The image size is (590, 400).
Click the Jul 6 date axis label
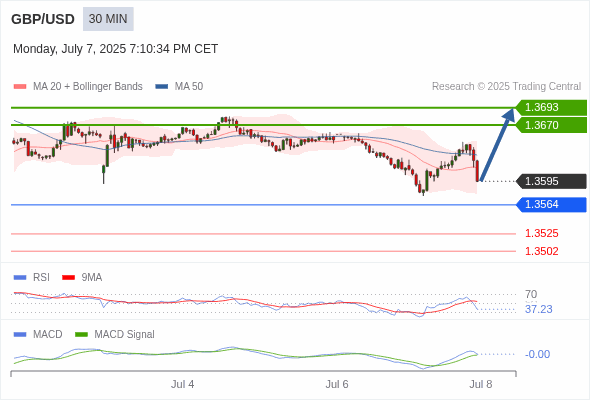337,384
